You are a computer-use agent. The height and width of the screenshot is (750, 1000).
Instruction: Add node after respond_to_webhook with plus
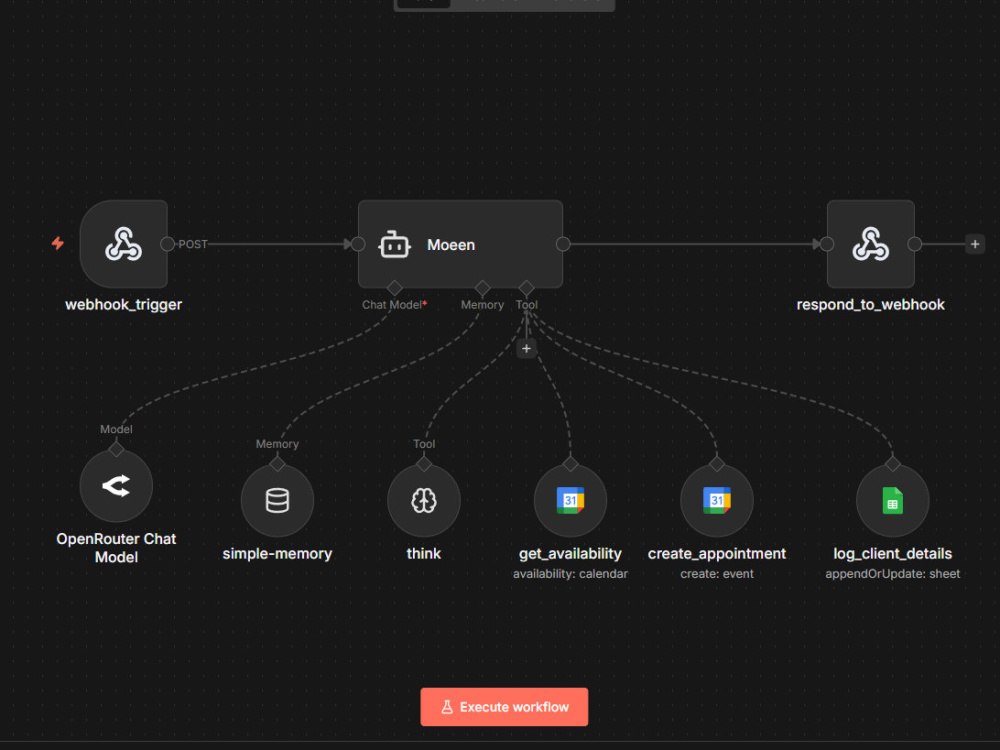pyautogui.click(x=974, y=244)
